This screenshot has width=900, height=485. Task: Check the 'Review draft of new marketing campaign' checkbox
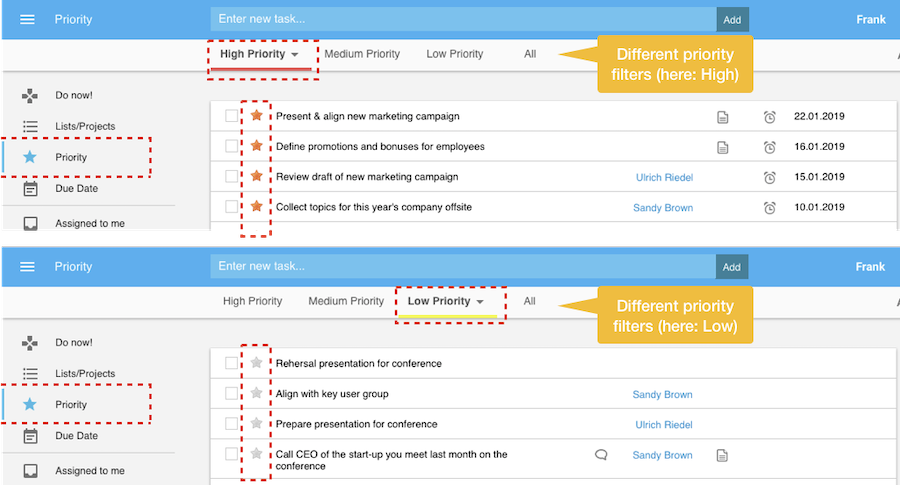click(x=232, y=177)
